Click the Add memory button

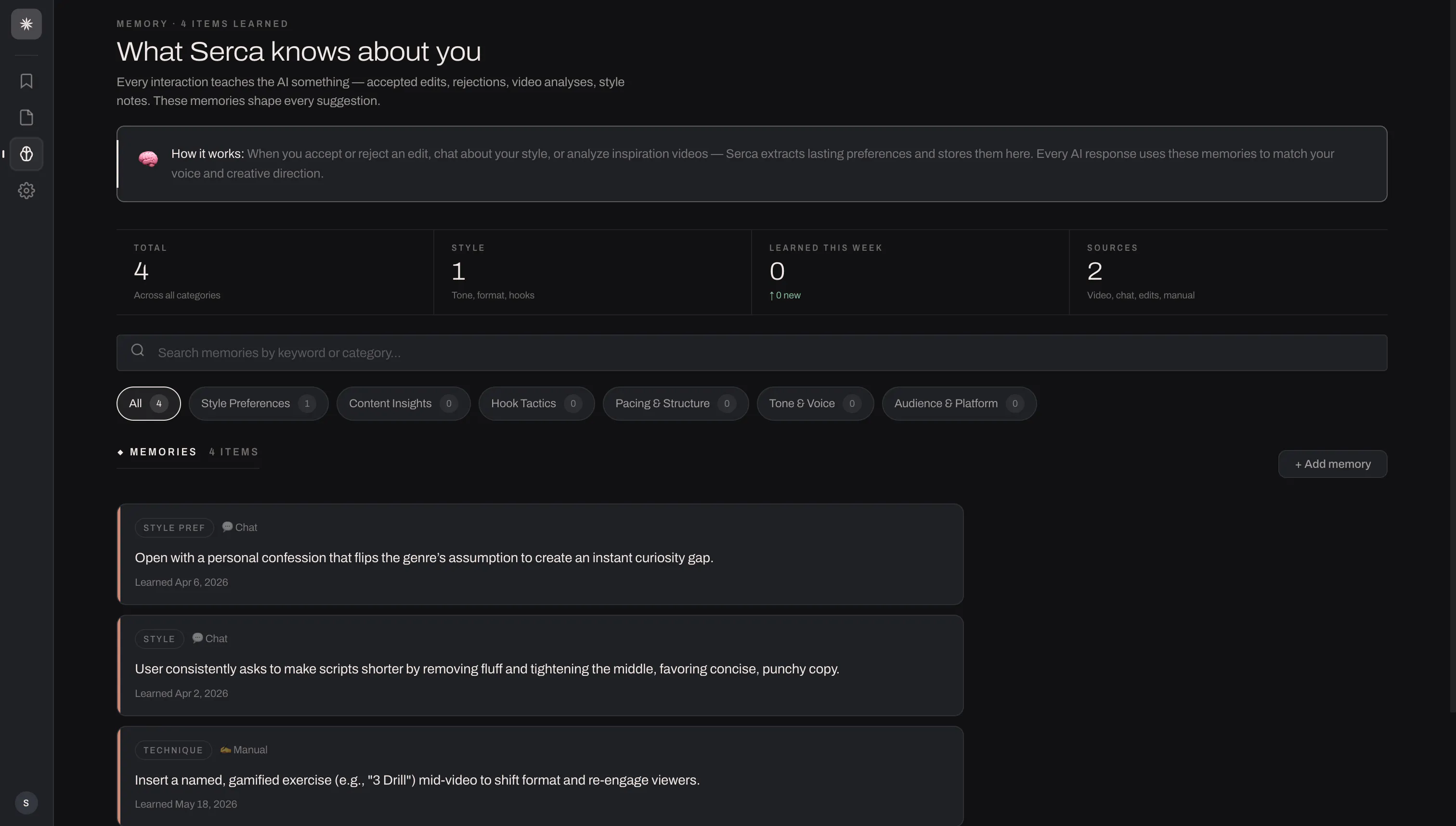coord(1333,464)
